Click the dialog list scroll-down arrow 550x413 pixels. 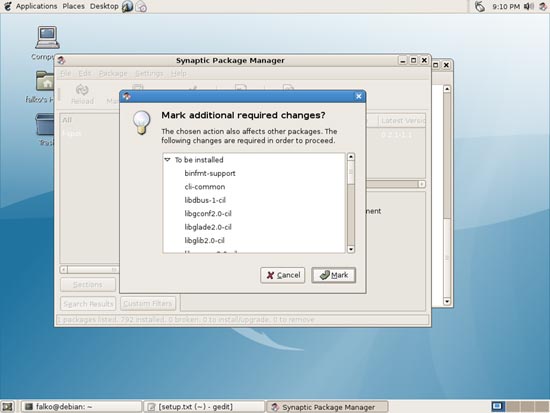click(x=351, y=249)
